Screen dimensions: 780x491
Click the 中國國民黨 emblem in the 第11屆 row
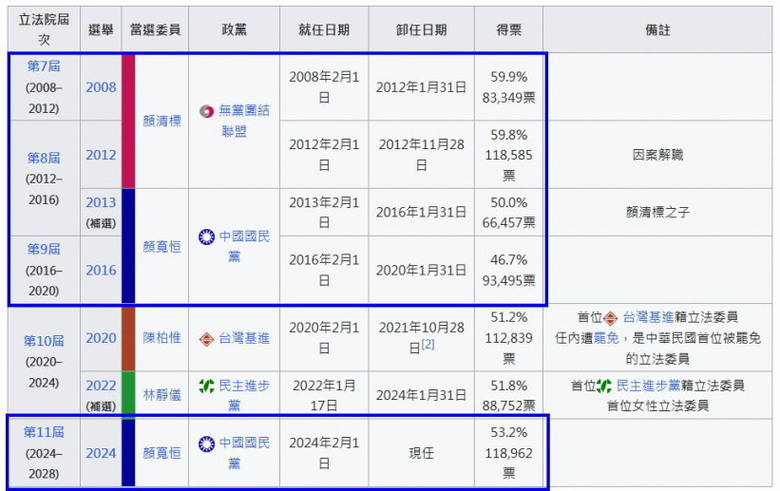point(206,443)
